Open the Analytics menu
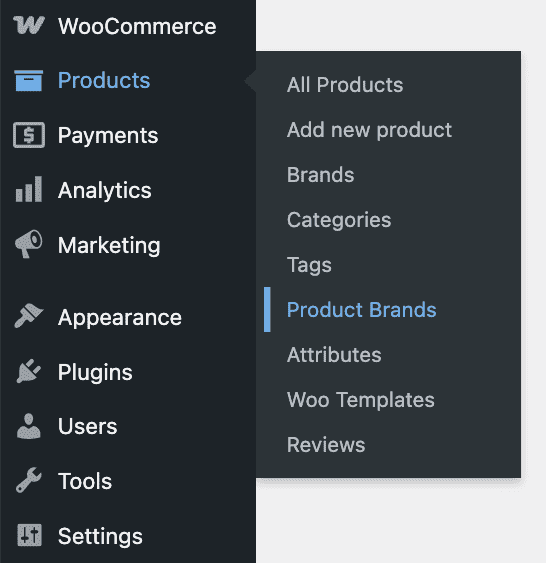Screen dimensions: 546x563 pyautogui.click(x=104, y=190)
